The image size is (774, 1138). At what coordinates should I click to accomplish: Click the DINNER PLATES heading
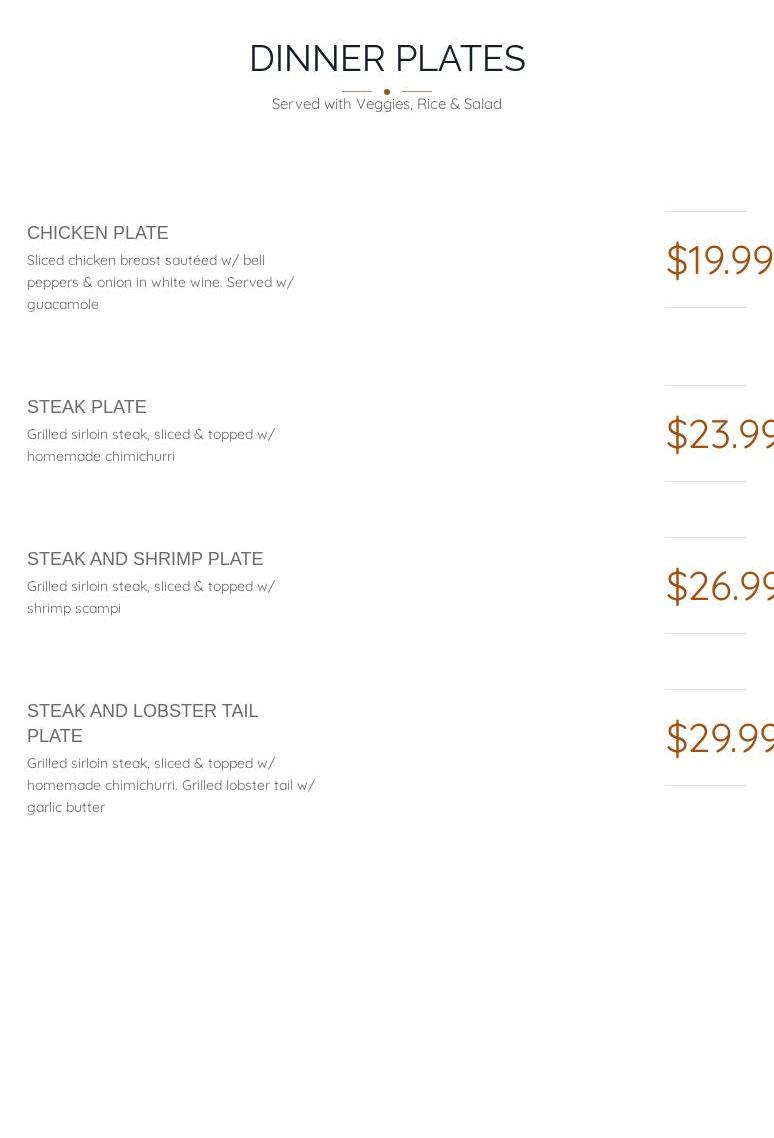coord(387,59)
